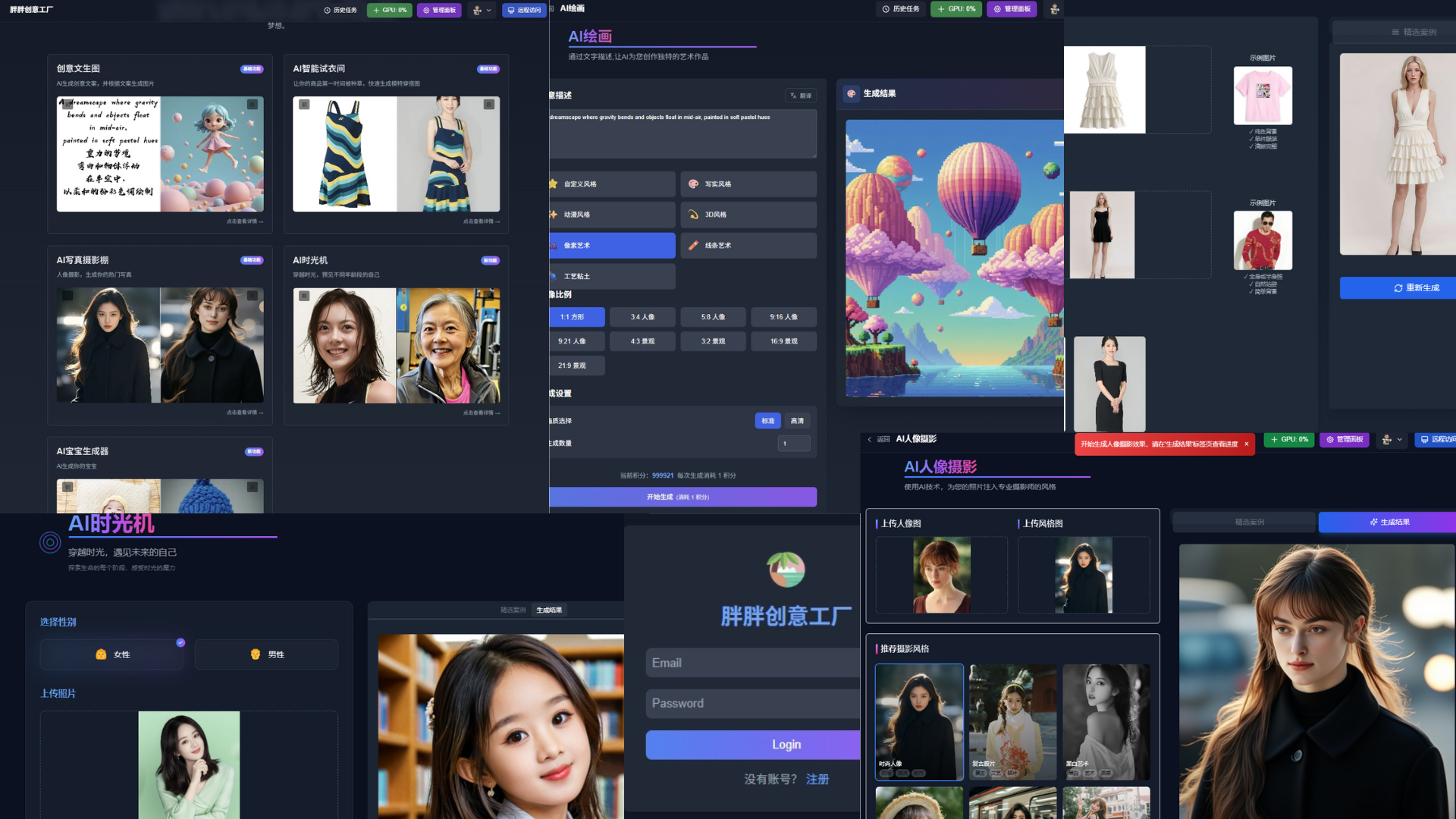Click the palette icon beside 生成结果 heading
Screen dimensions: 1456x819
pos(852,93)
